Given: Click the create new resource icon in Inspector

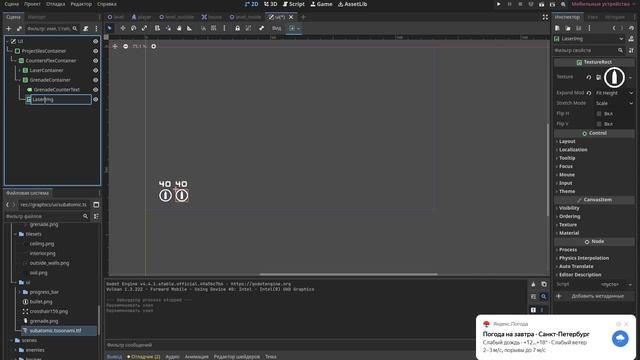Looking at the screenshot, I should [x=557, y=28].
